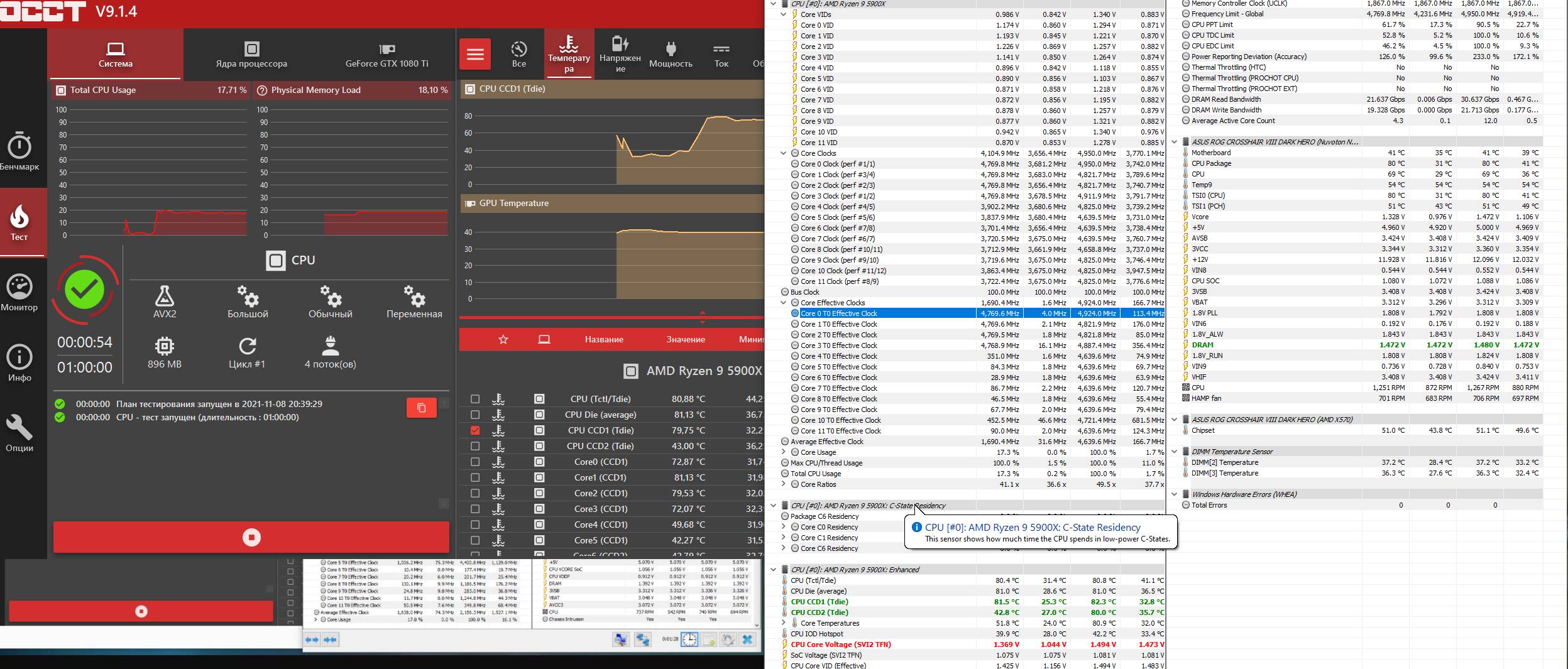Uncheck the CPU CCD1 (Tdie) sensor checkbox
This screenshot has width=1568, height=669.
coord(475,430)
